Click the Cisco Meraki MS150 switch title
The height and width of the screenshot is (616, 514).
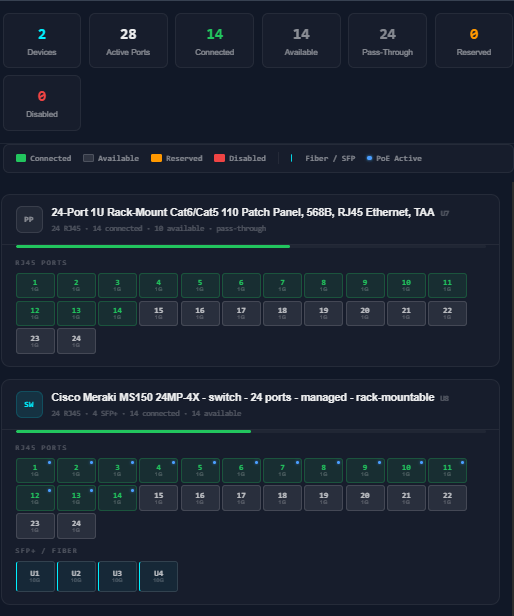pos(243,398)
